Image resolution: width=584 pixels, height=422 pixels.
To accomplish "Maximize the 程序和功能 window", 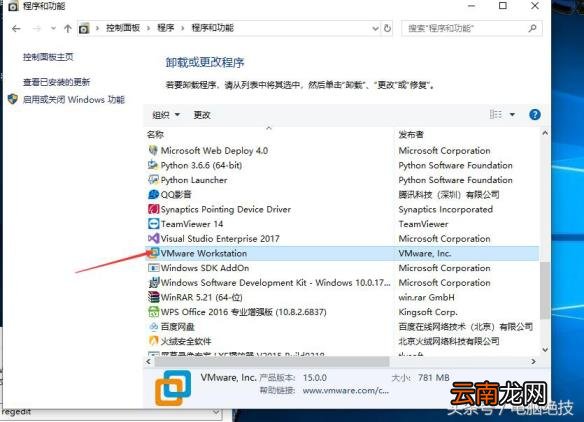I will tap(503, 6).
